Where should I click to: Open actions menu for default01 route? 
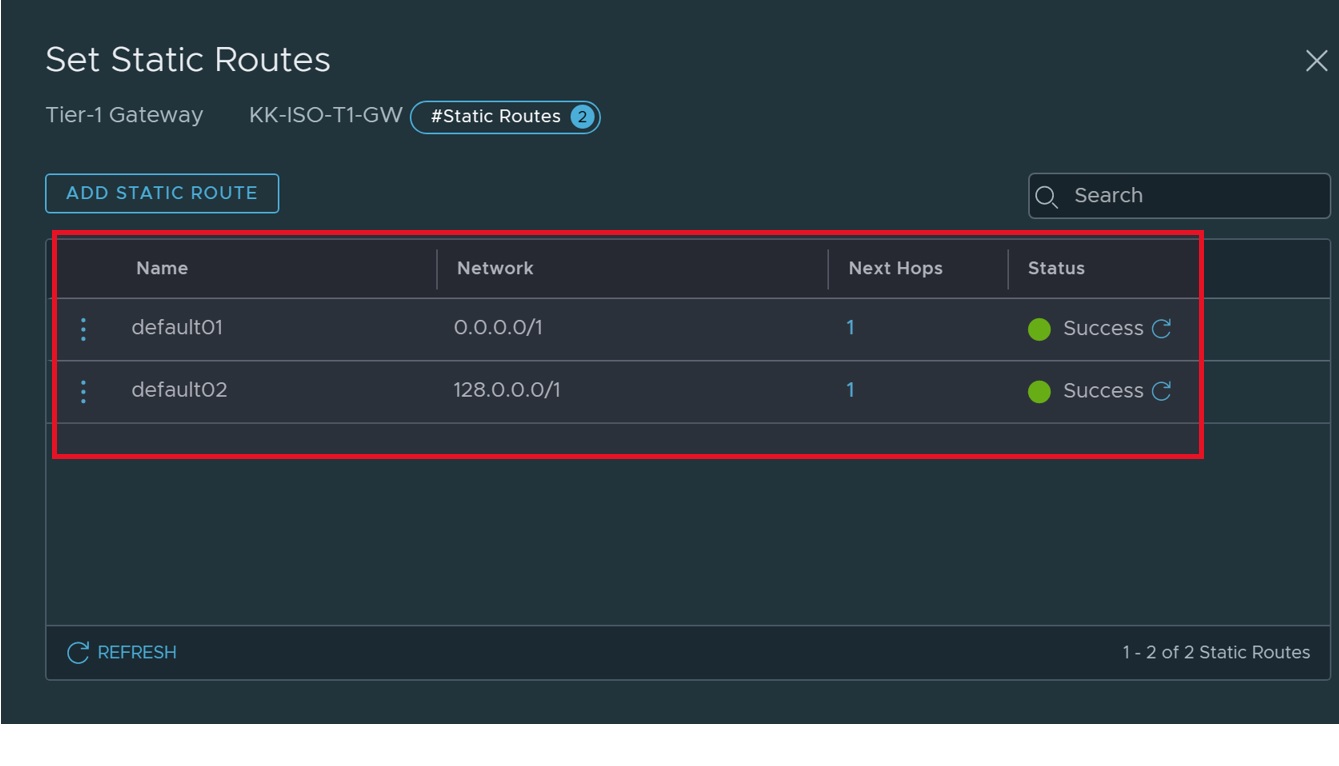point(84,329)
